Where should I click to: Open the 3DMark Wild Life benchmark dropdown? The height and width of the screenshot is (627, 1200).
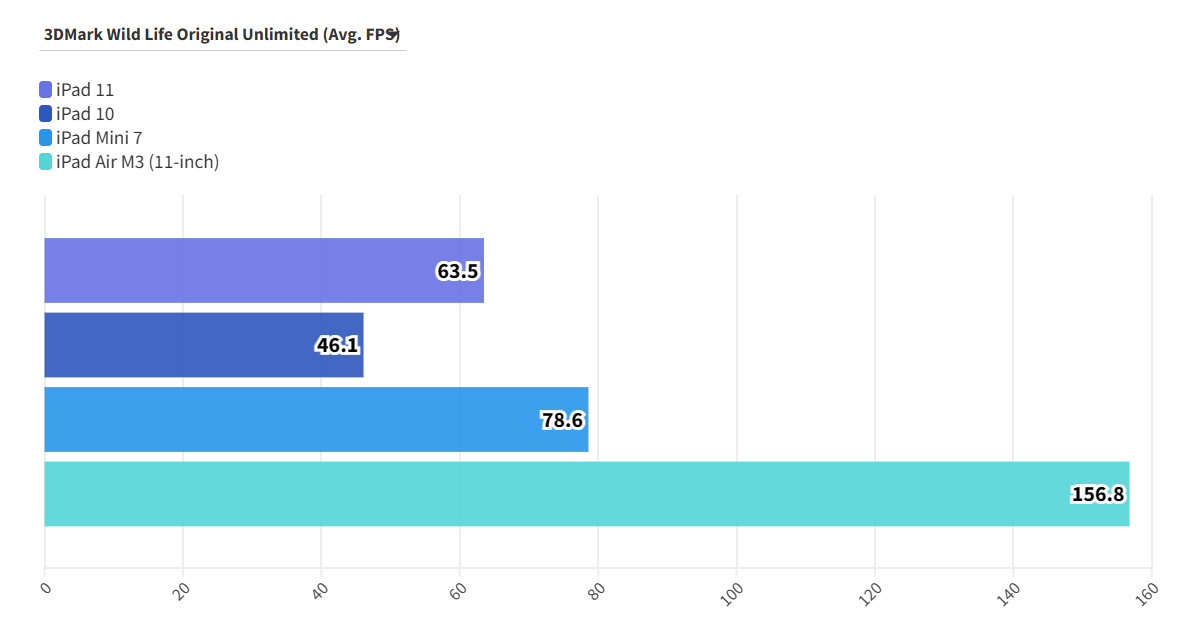pos(222,34)
